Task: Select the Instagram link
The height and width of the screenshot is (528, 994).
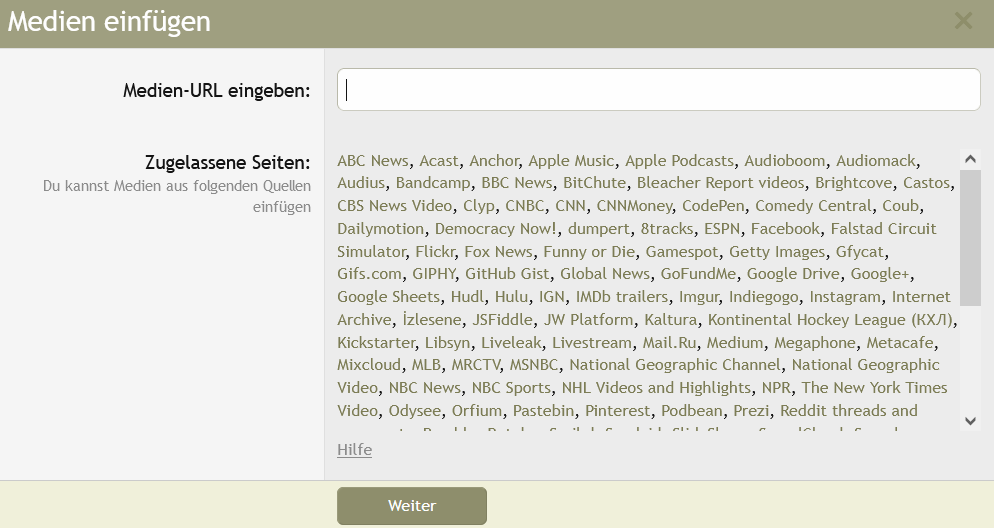Action: (845, 297)
